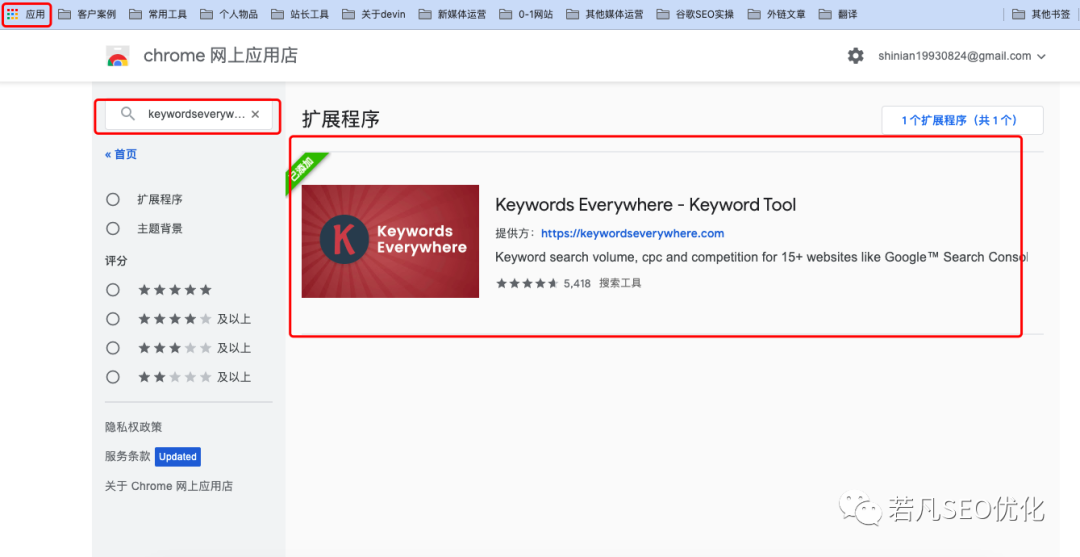Open the 外链文章 bookmark folder
Image resolution: width=1080 pixels, height=557 pixels.
[x=776, y=14]
